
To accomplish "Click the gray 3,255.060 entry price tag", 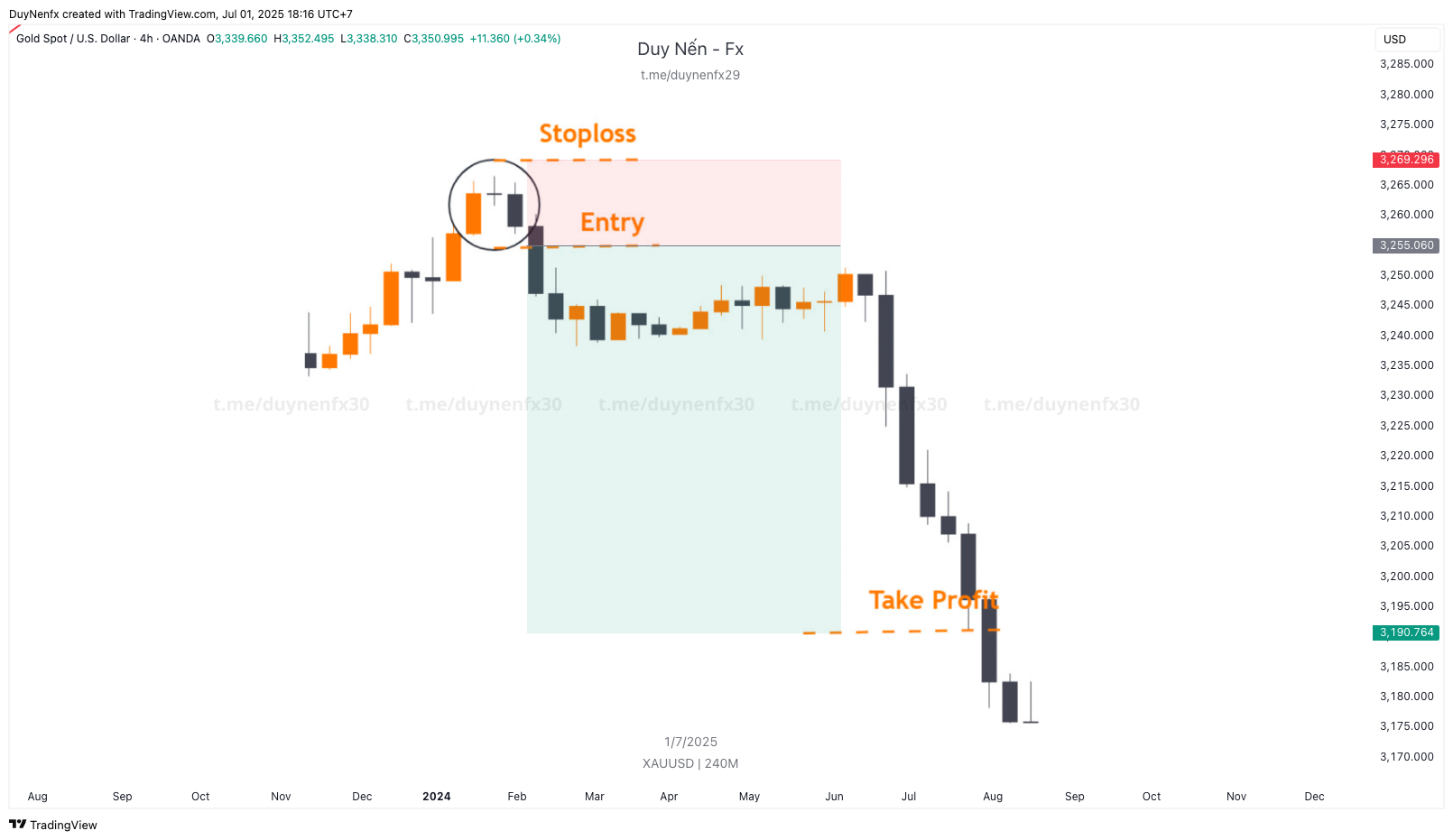I will click(x=1405, y=245).
